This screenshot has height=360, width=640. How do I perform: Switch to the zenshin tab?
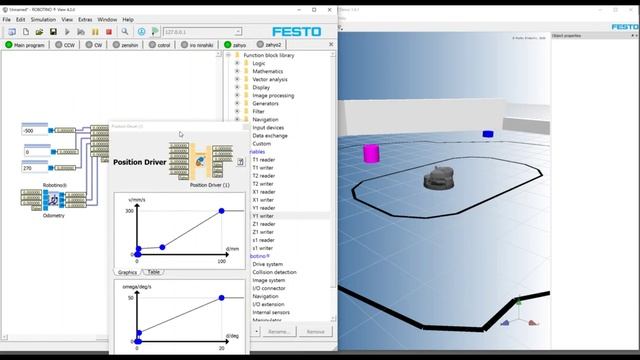[126, 45]
